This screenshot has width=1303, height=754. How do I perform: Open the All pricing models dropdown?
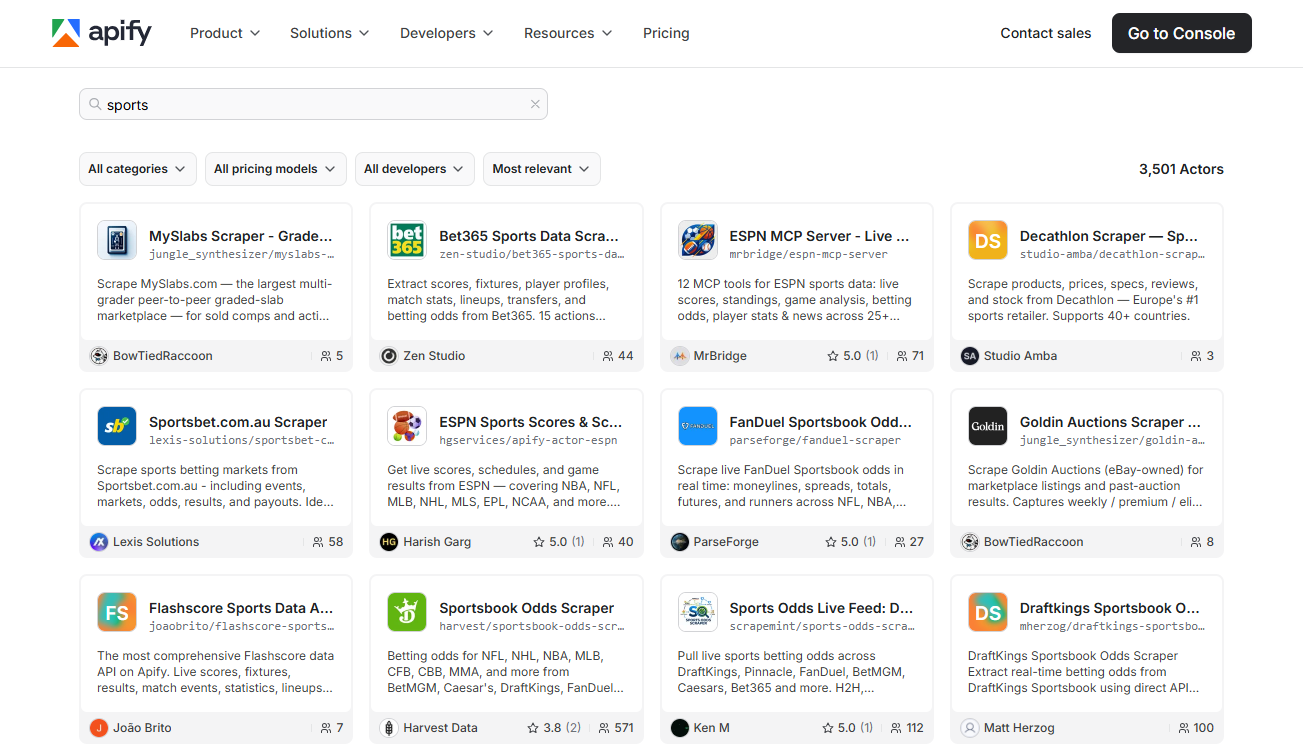(276, 169)
